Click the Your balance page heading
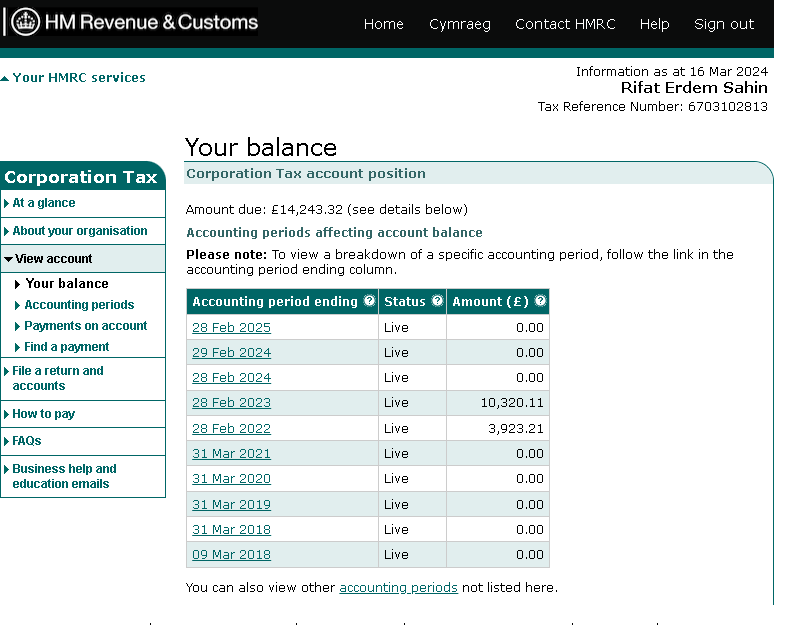The image size is (810, 625). tap(261, 147)
